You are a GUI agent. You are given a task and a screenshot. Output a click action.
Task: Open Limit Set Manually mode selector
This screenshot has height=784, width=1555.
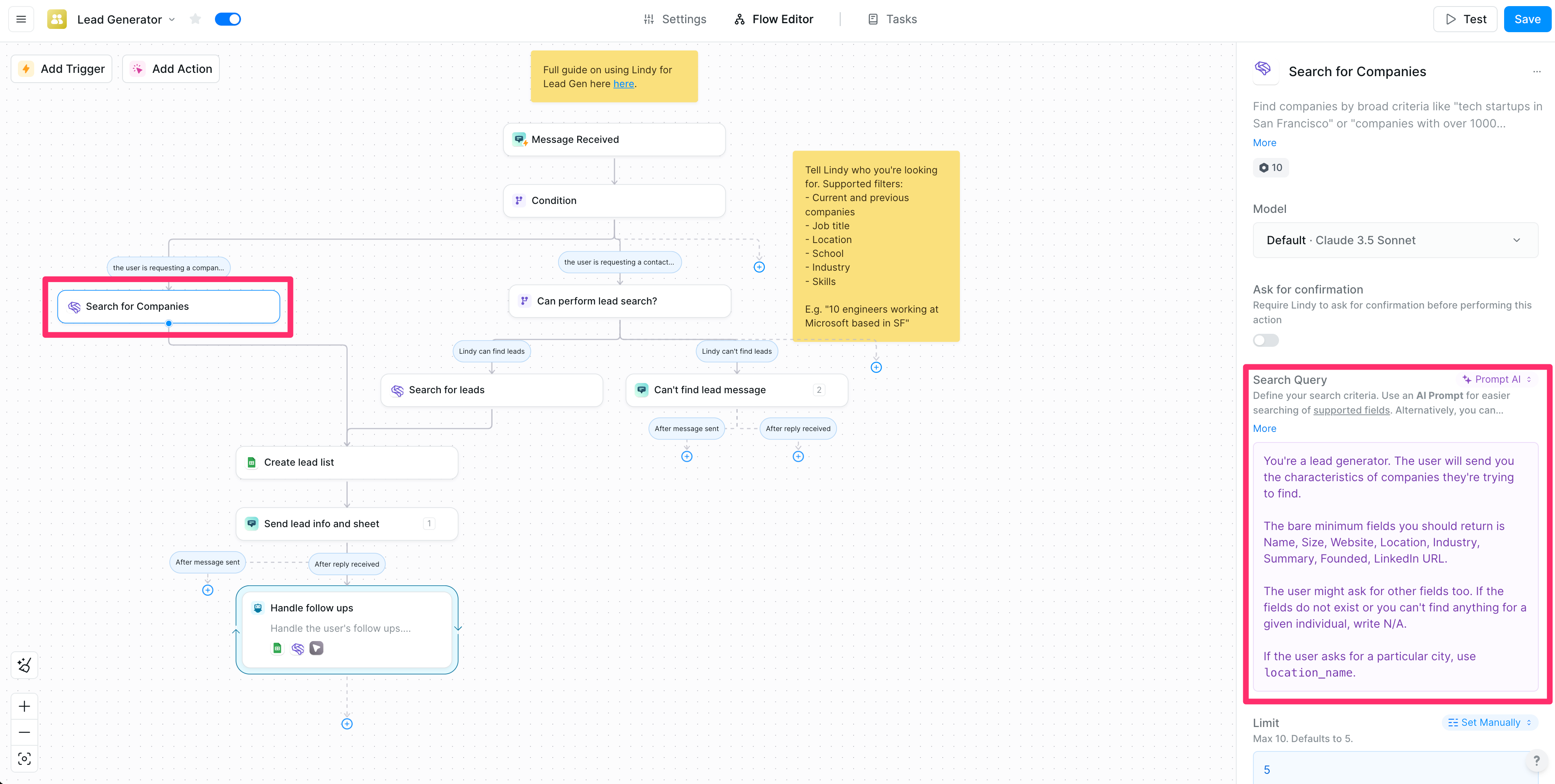1489,723
